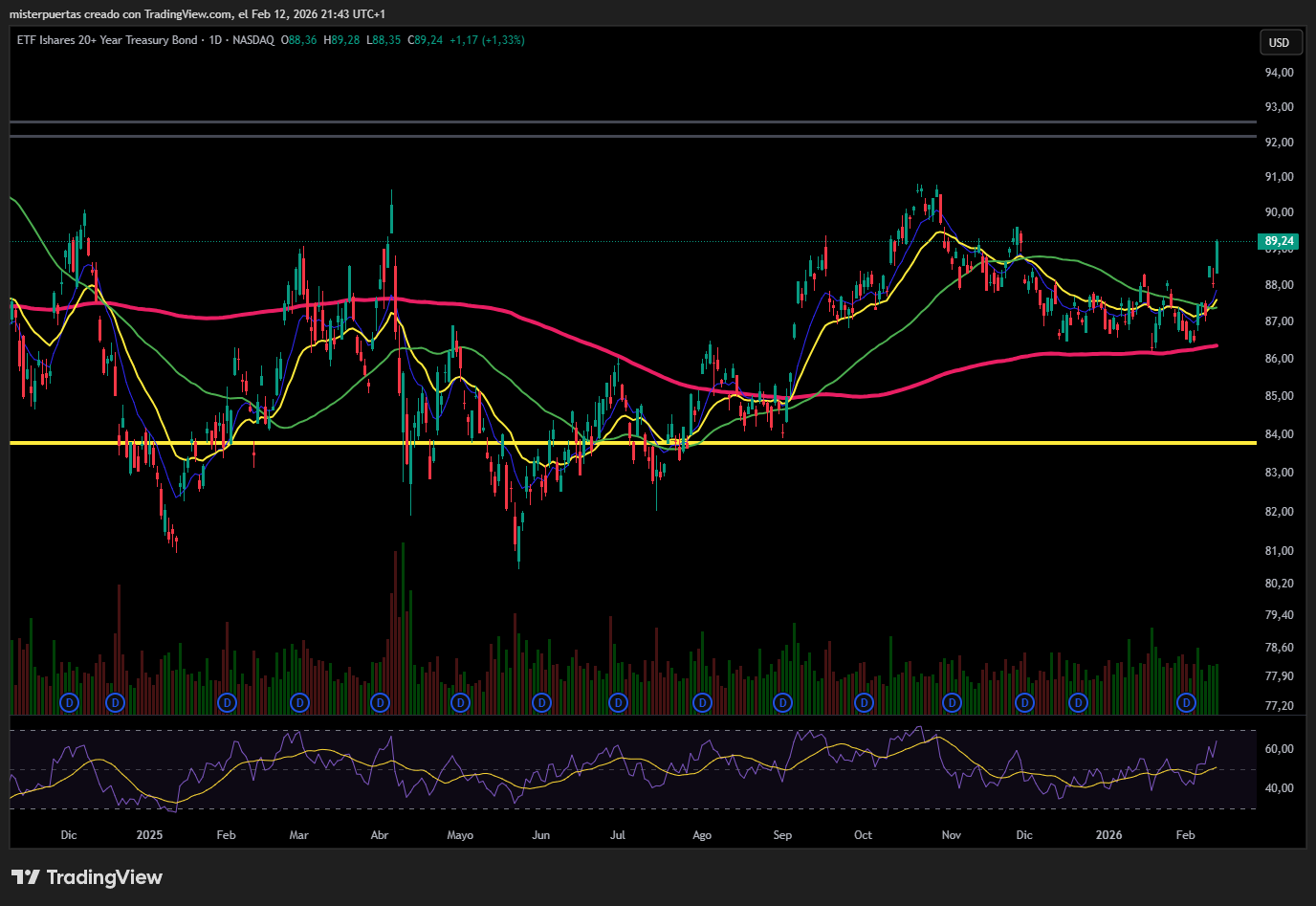
Task: Click the 1D interval label in the legend
Action: [x=215, y=40]
